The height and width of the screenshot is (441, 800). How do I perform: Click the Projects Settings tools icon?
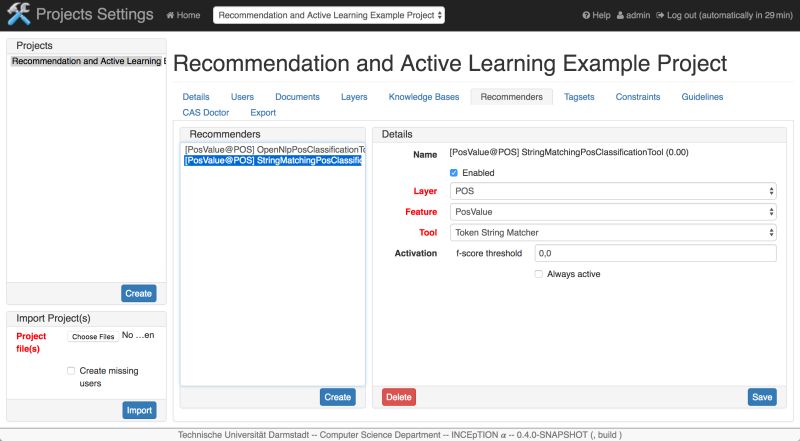pos(19,14)
